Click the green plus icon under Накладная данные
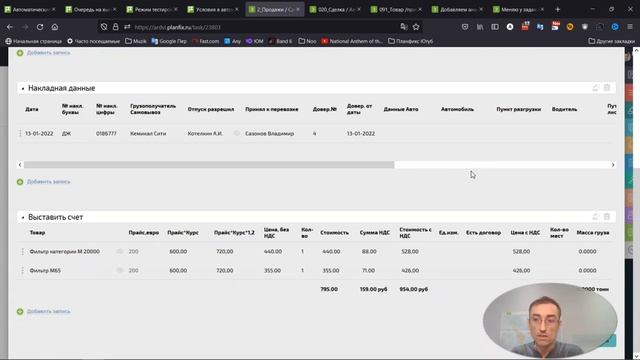 (20, 182)
